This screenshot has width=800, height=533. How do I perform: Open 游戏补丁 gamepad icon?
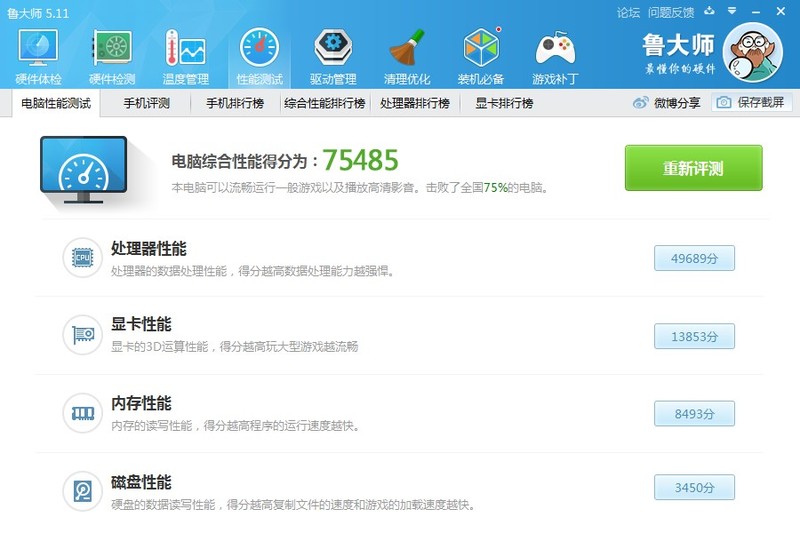(x=555, y=57)
